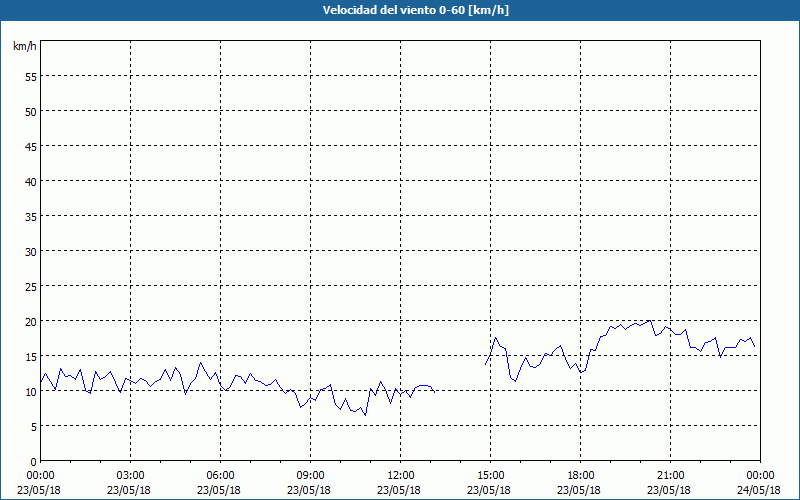Click the "23/05/18" date under 15:00
This screenshot has height=500, width=800.
[x=489, y=490]
